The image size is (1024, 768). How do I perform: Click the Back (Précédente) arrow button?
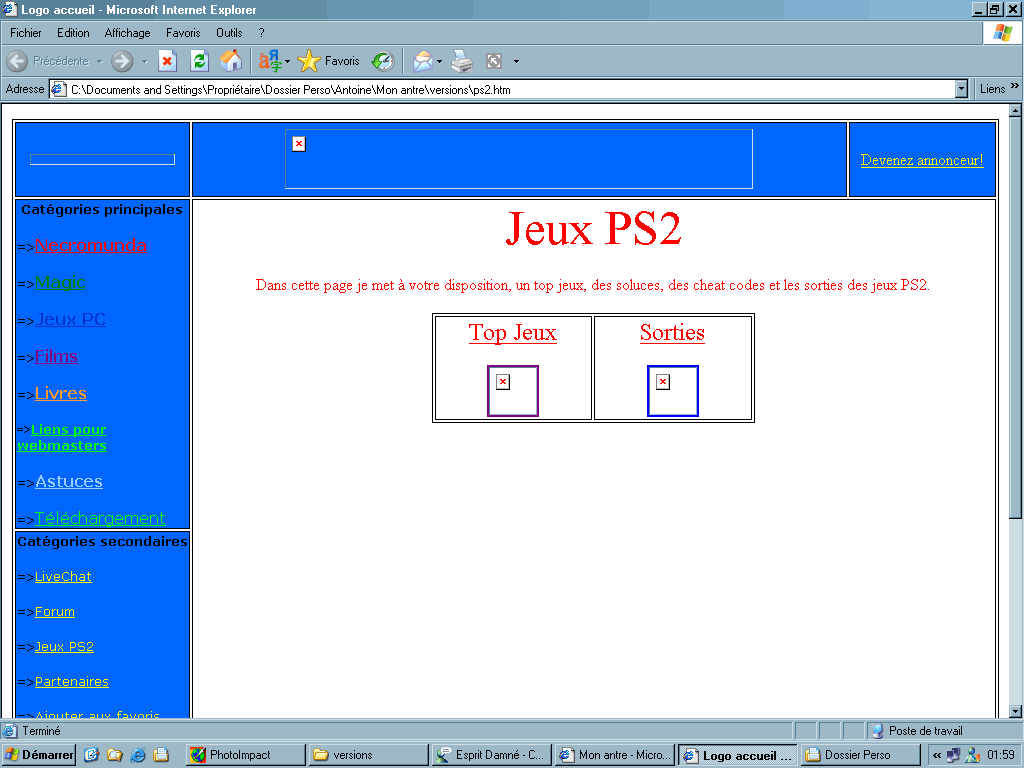(17, 61)
